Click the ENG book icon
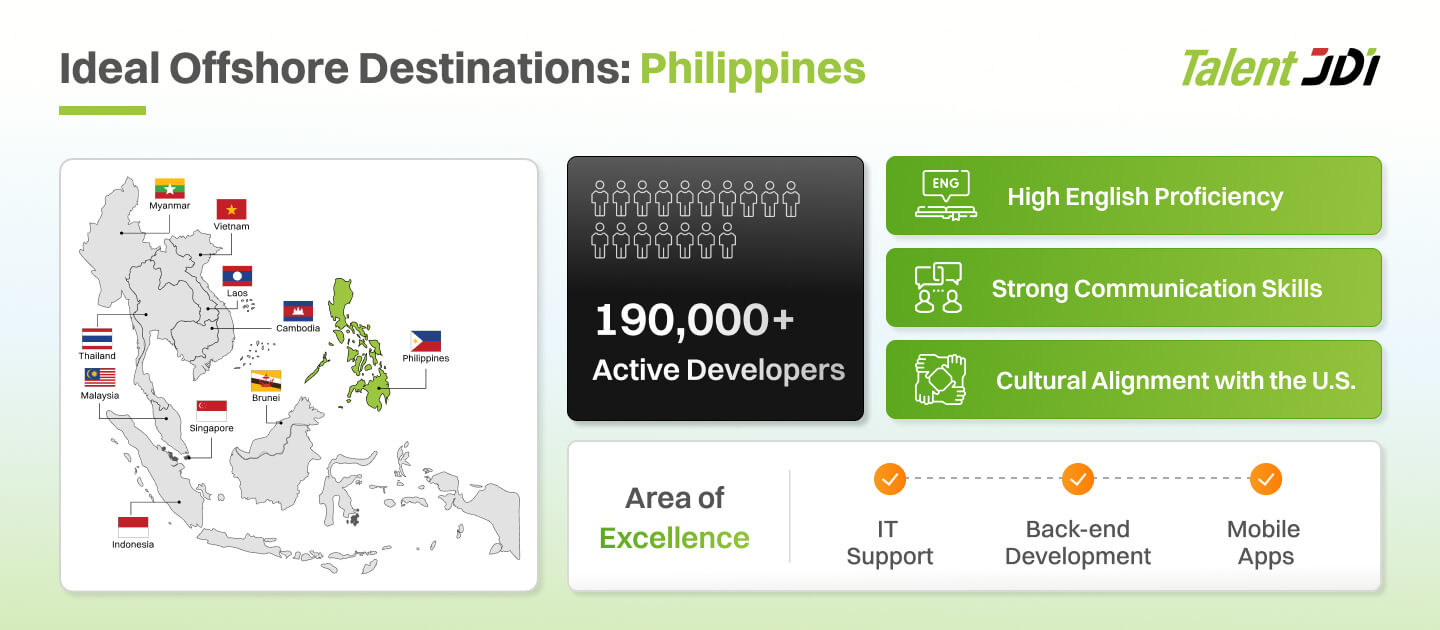This screenshot has height=630, width=1440. pyautogui.click(x=944, y=196)
